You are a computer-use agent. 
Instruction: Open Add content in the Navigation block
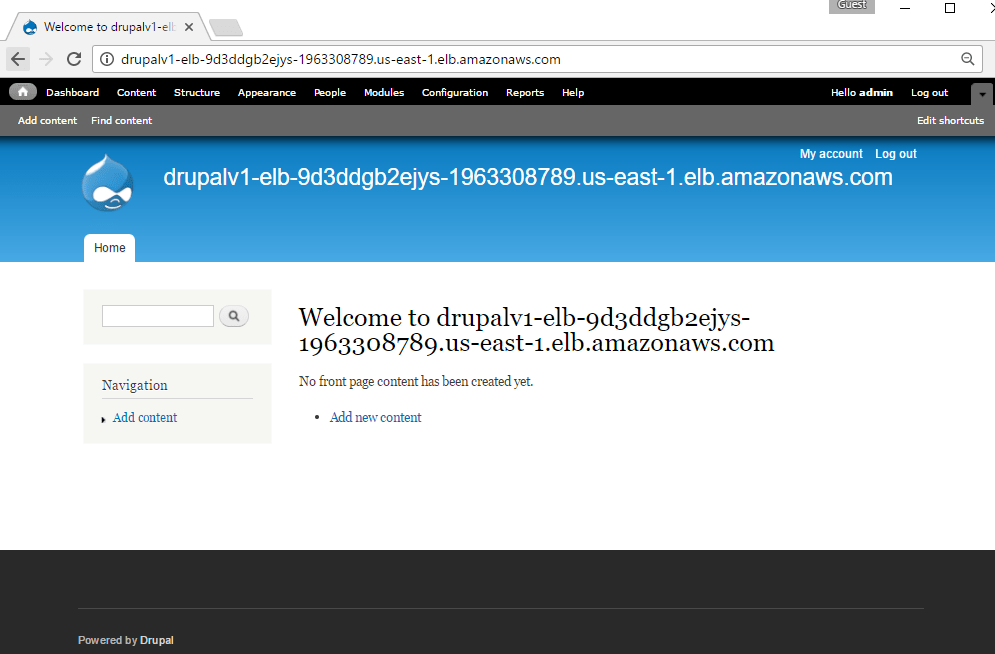pyautogui.click(x=145, y=418)
